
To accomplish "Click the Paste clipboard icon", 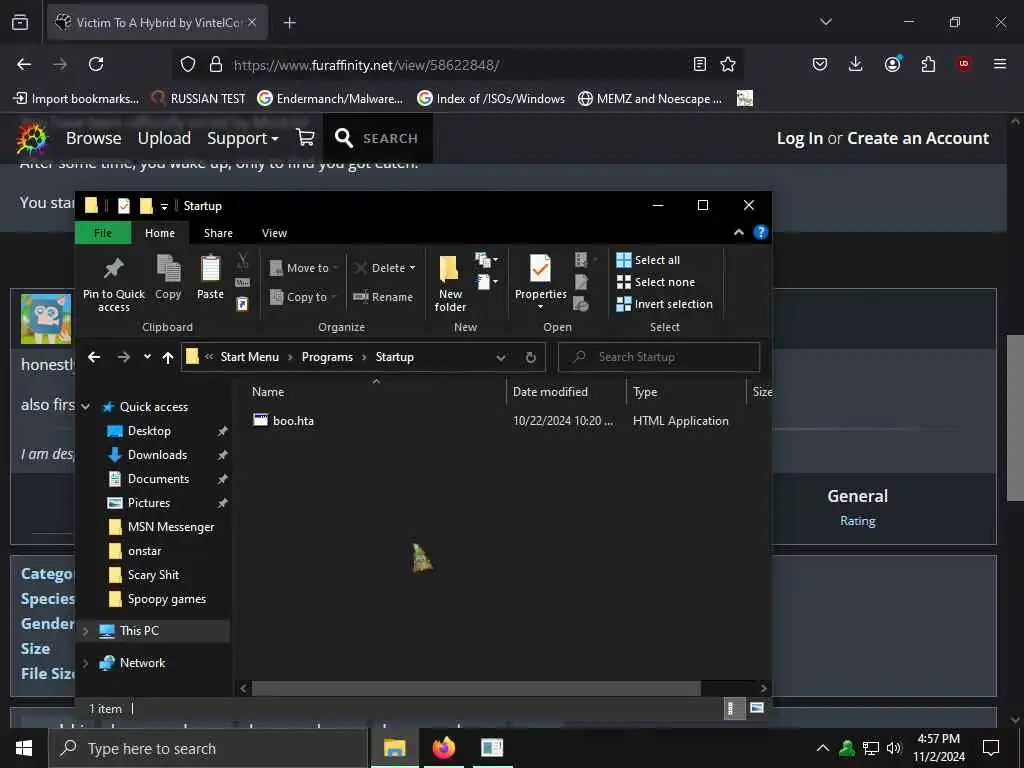I will point(210,278).
